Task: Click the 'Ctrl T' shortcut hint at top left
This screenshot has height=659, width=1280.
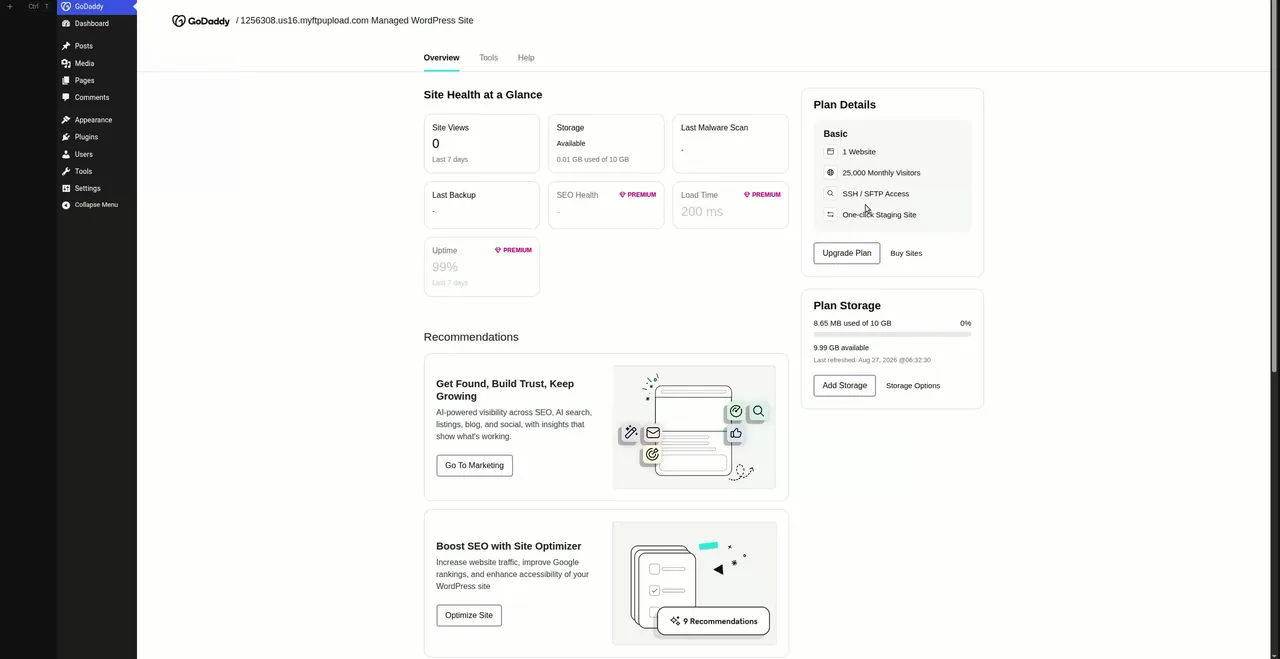Action: (38, 6)
